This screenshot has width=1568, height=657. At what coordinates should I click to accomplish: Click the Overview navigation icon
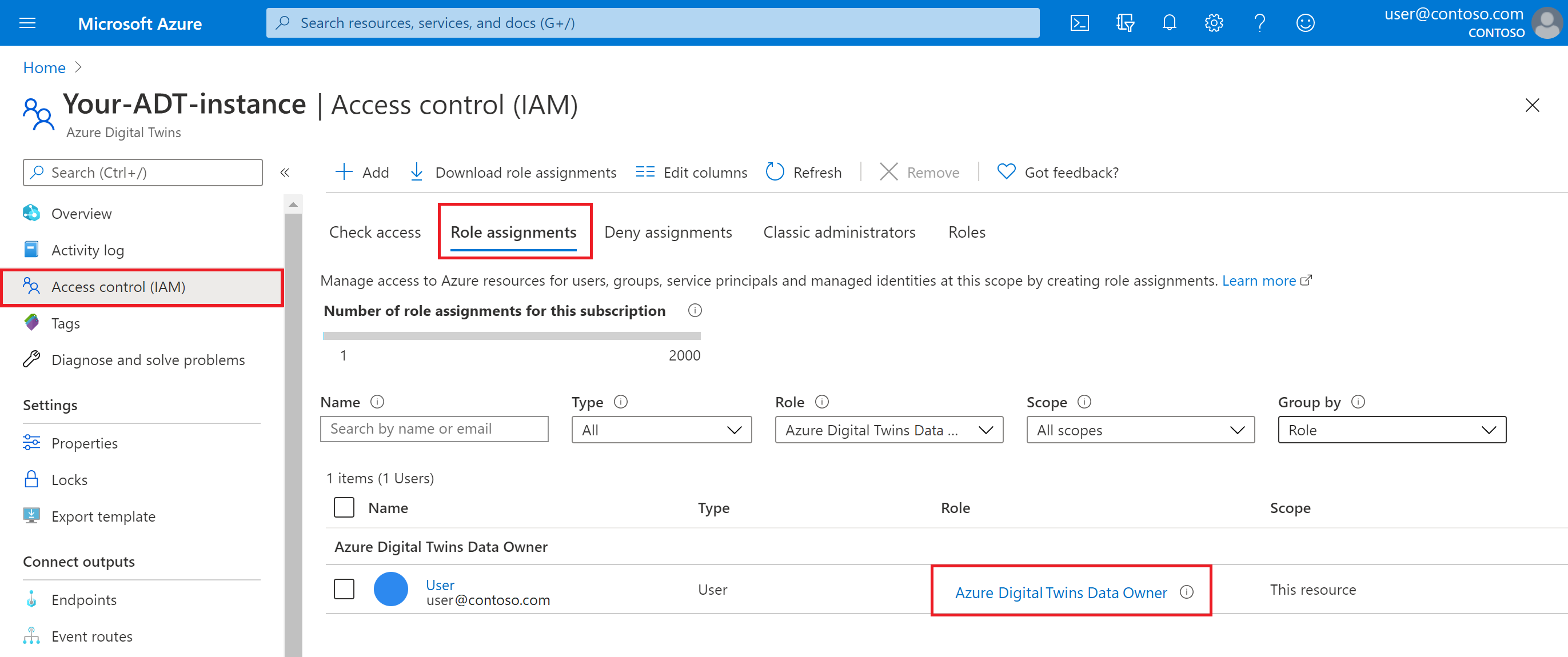(x=31, y=212)
